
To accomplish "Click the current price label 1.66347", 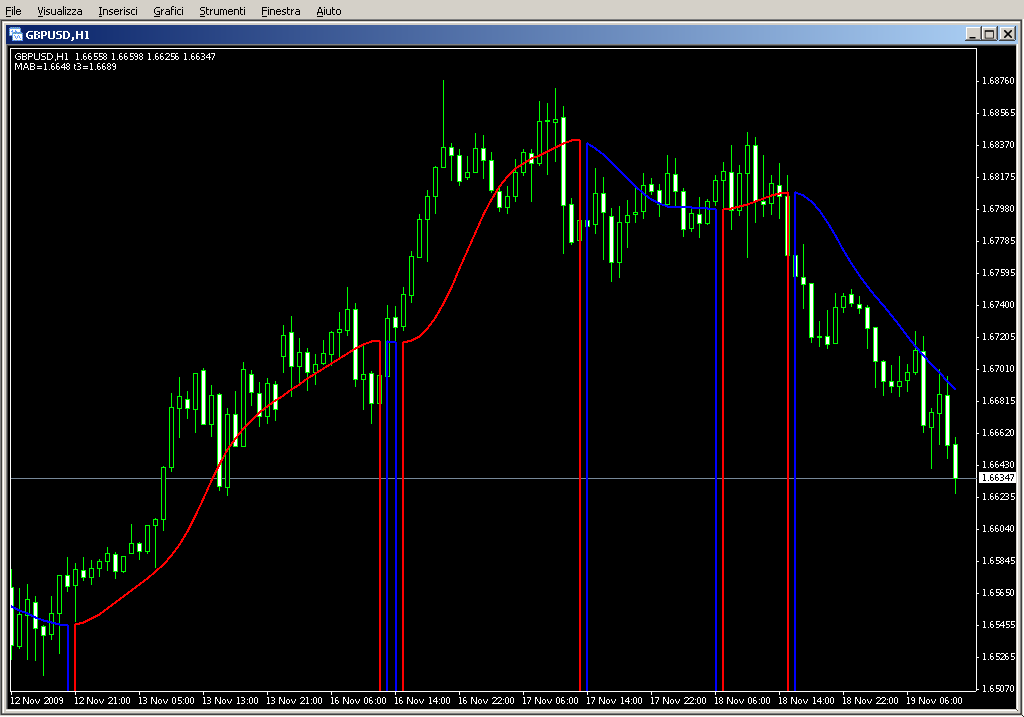I will tap(998, 478).
